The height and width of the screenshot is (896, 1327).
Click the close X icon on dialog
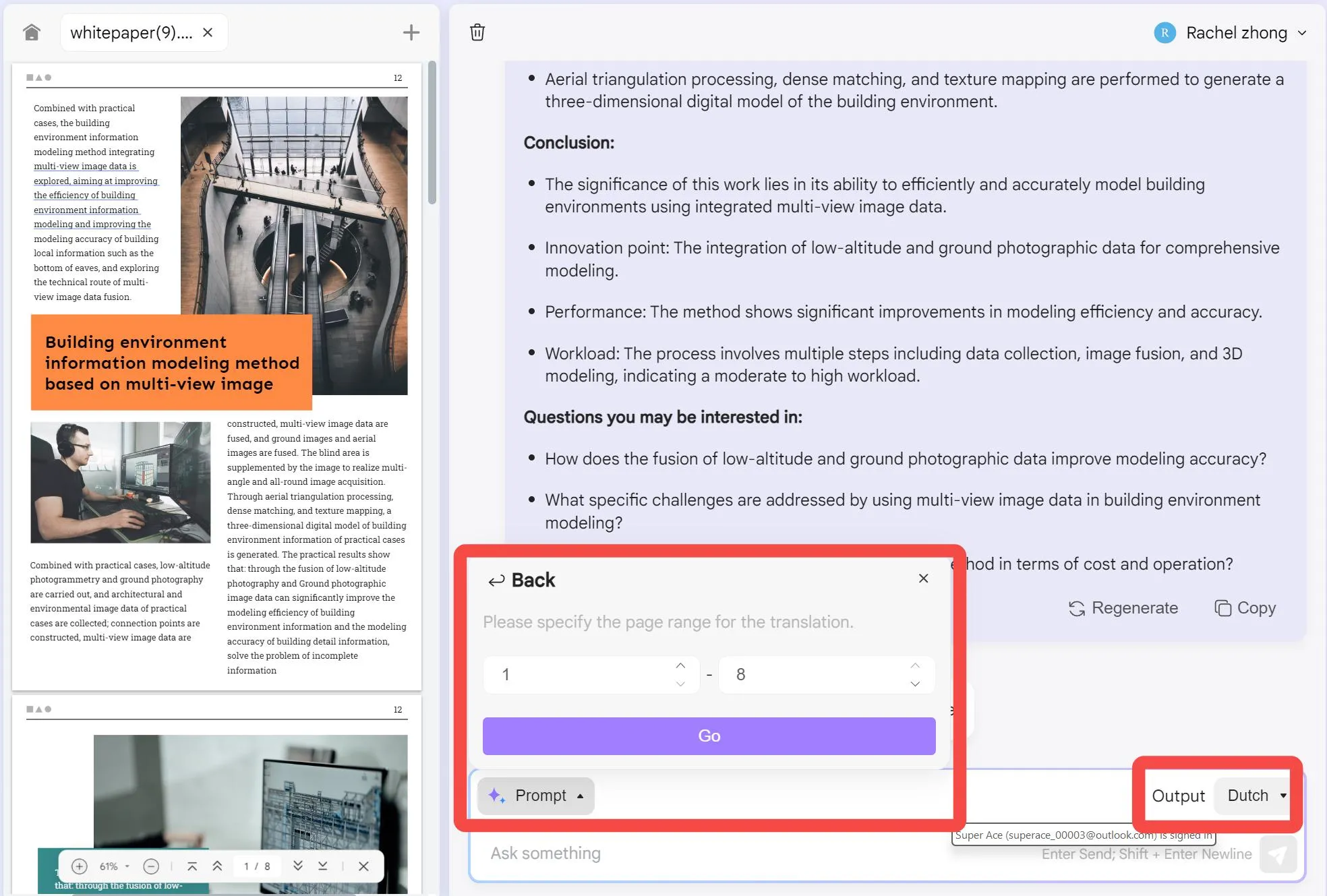click(x=924, y=579)
